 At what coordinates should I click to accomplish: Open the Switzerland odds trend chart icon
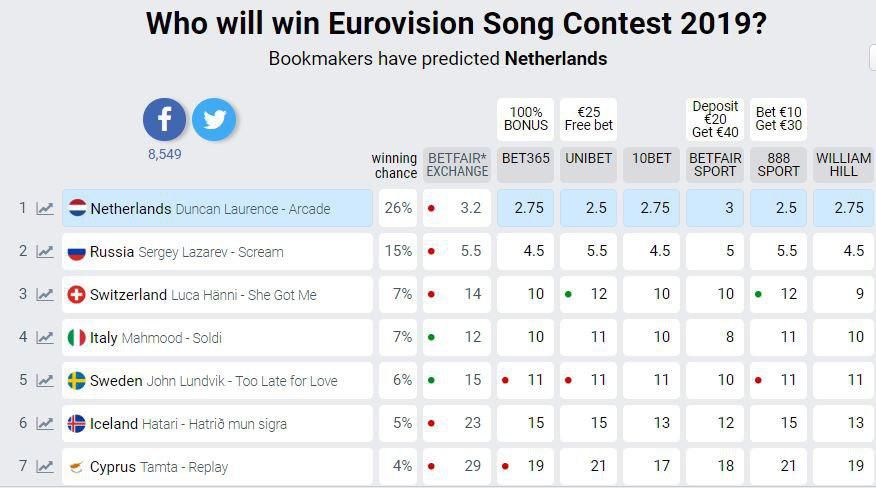coord(45,295)
